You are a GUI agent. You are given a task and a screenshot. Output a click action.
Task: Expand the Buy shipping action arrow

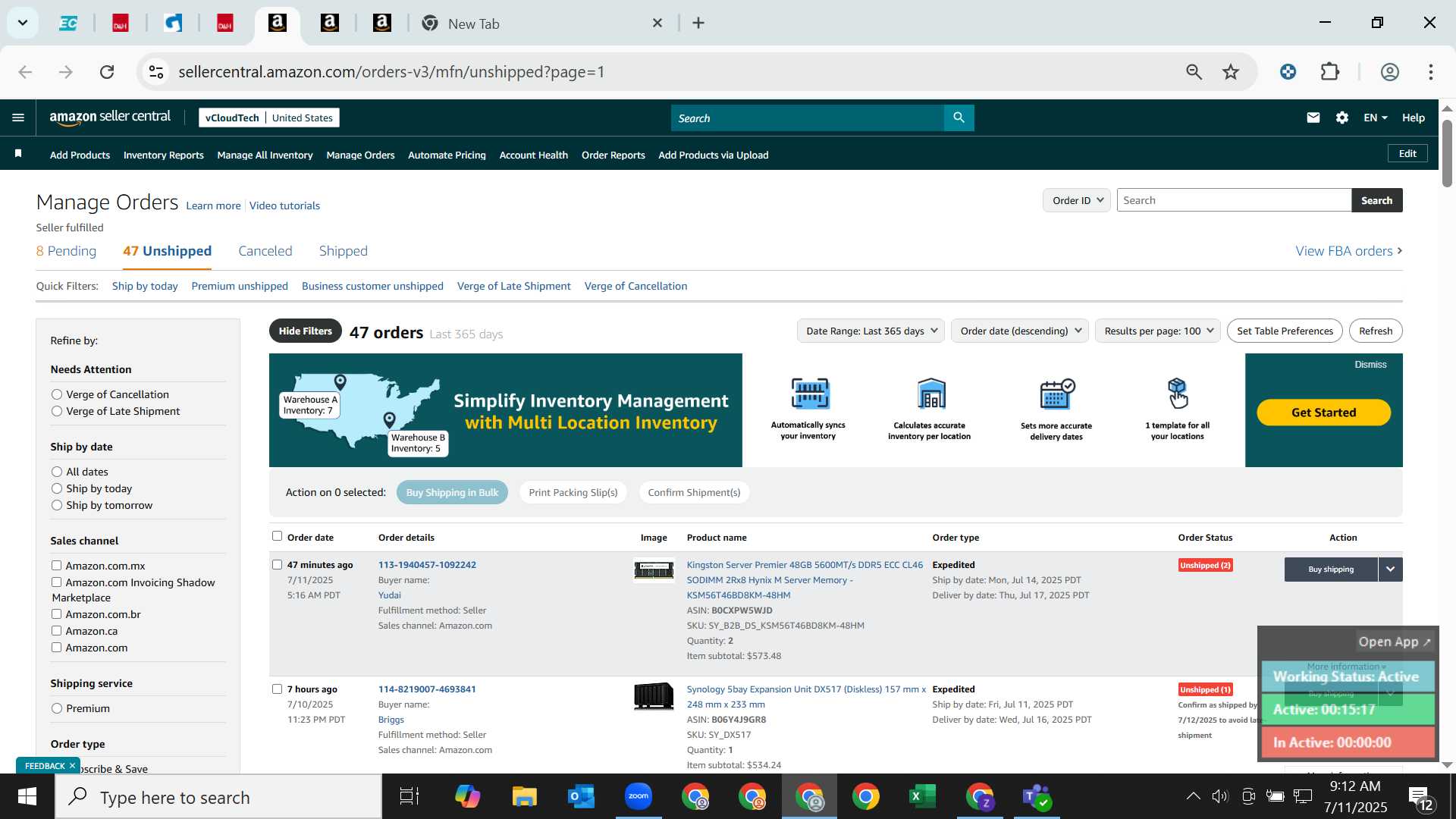[x=1390, y=570]
